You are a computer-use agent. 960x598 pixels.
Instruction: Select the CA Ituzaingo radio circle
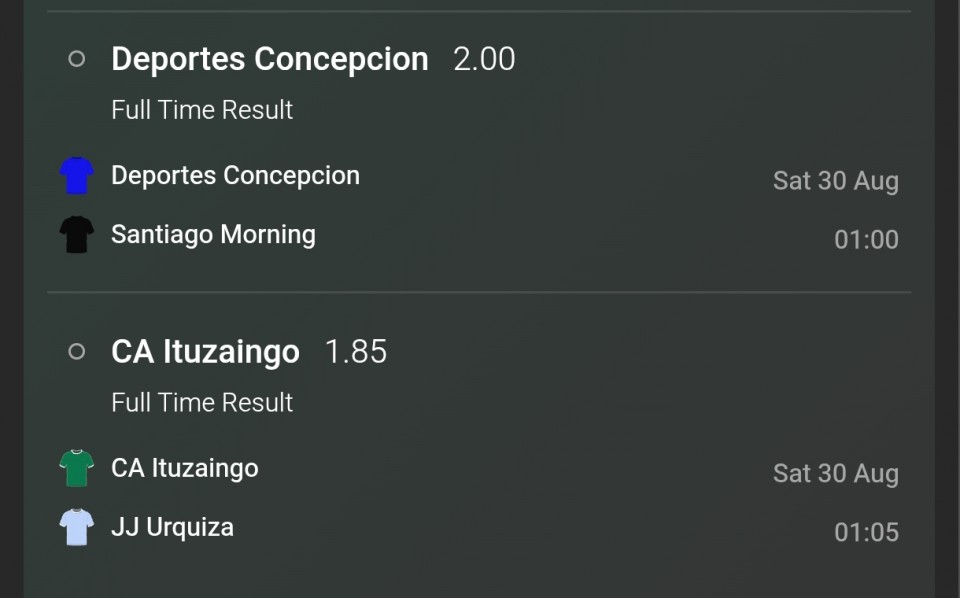pos(77,351)
